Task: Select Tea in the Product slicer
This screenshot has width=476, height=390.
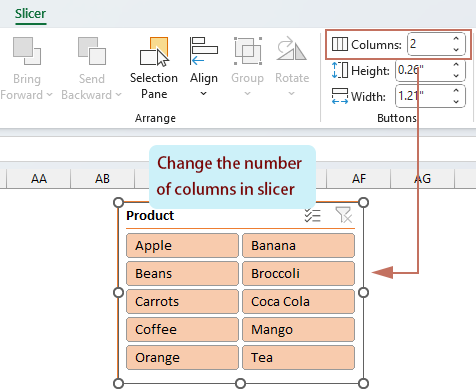Action: (x=298, y=358)
